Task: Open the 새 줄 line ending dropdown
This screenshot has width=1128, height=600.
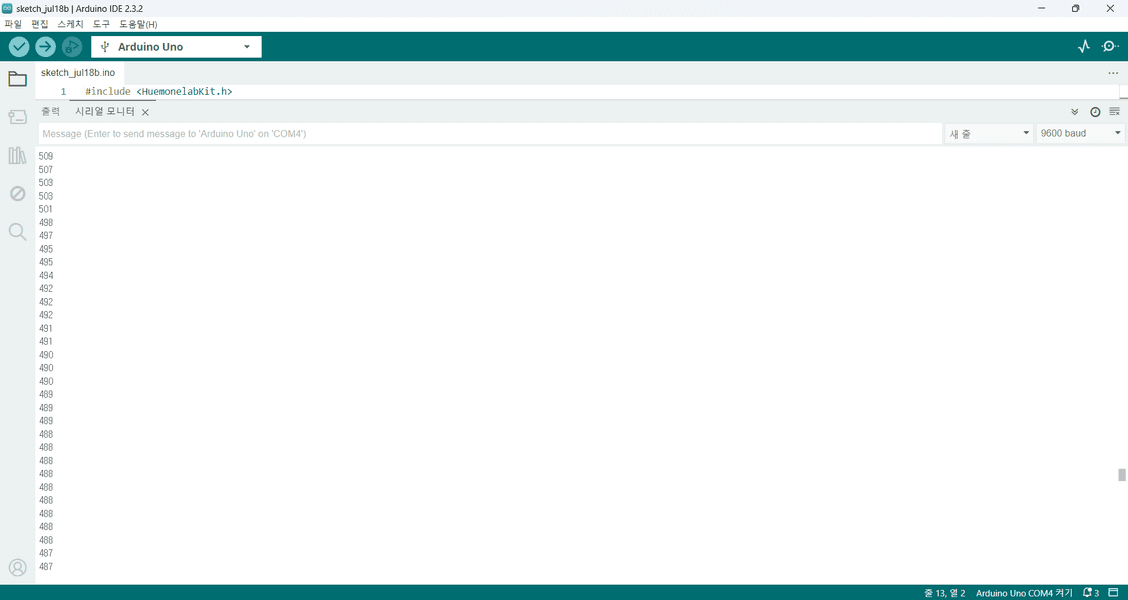Action: [989, 133]
